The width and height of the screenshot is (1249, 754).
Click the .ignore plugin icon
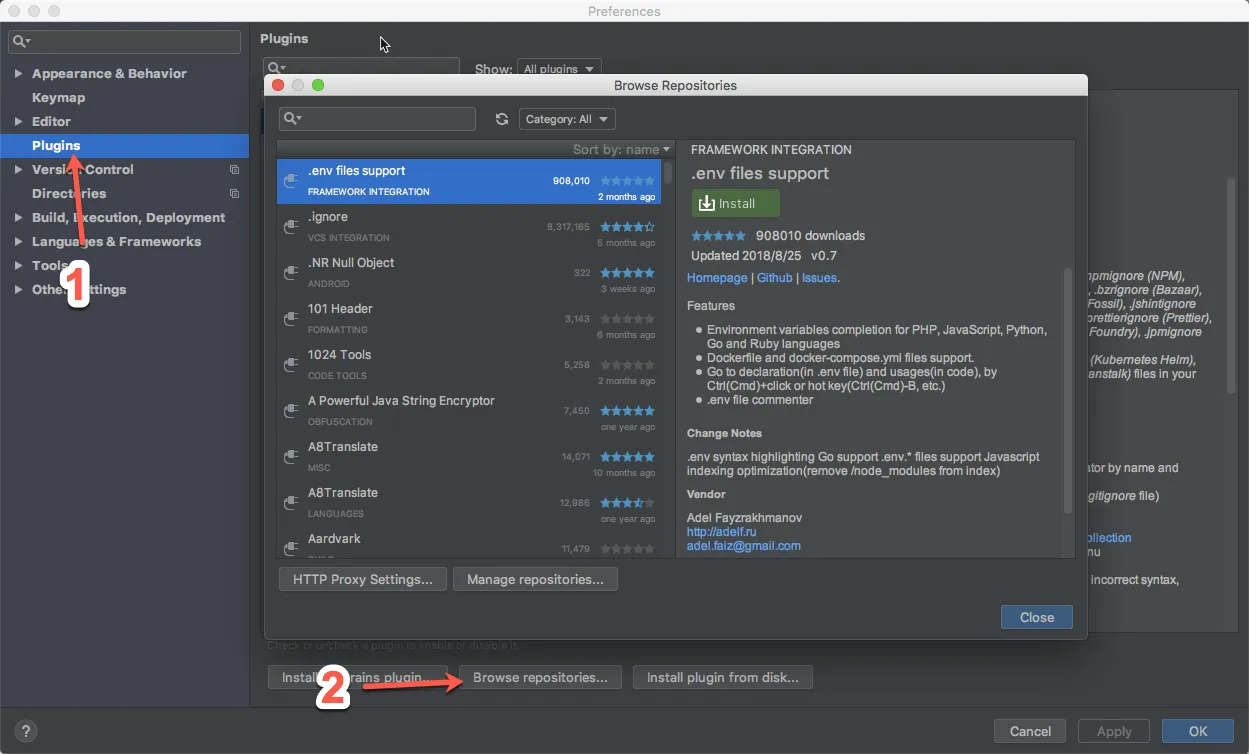tap(291, 227)
